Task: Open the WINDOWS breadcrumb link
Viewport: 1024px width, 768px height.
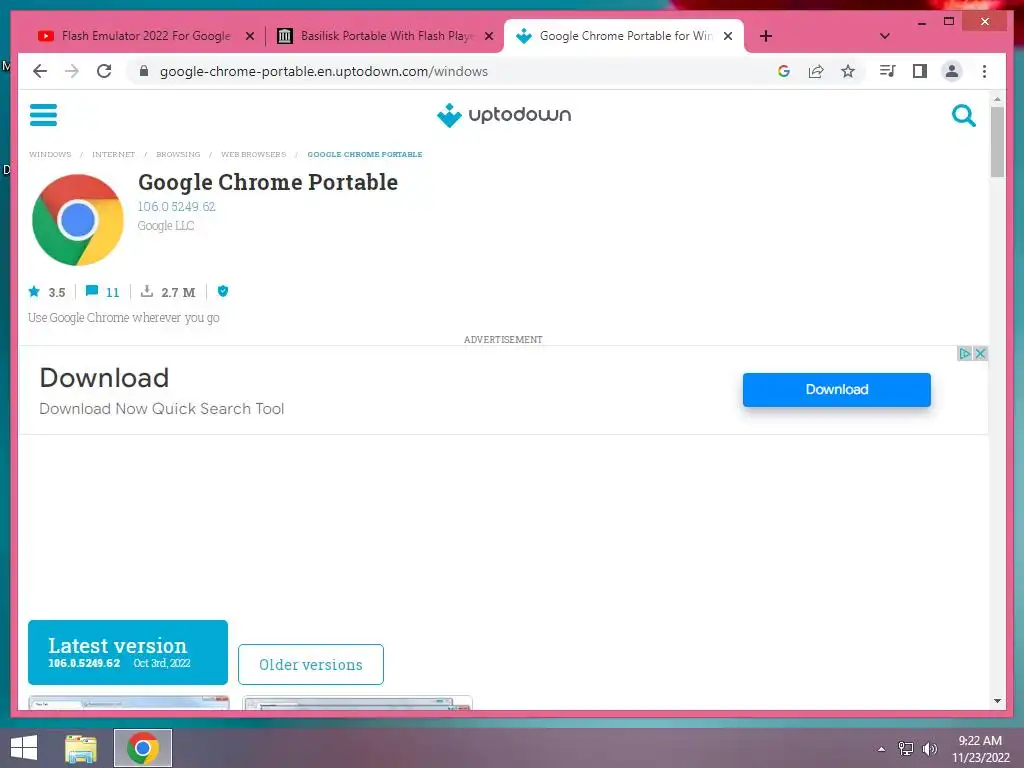Action: click(50, 154)
